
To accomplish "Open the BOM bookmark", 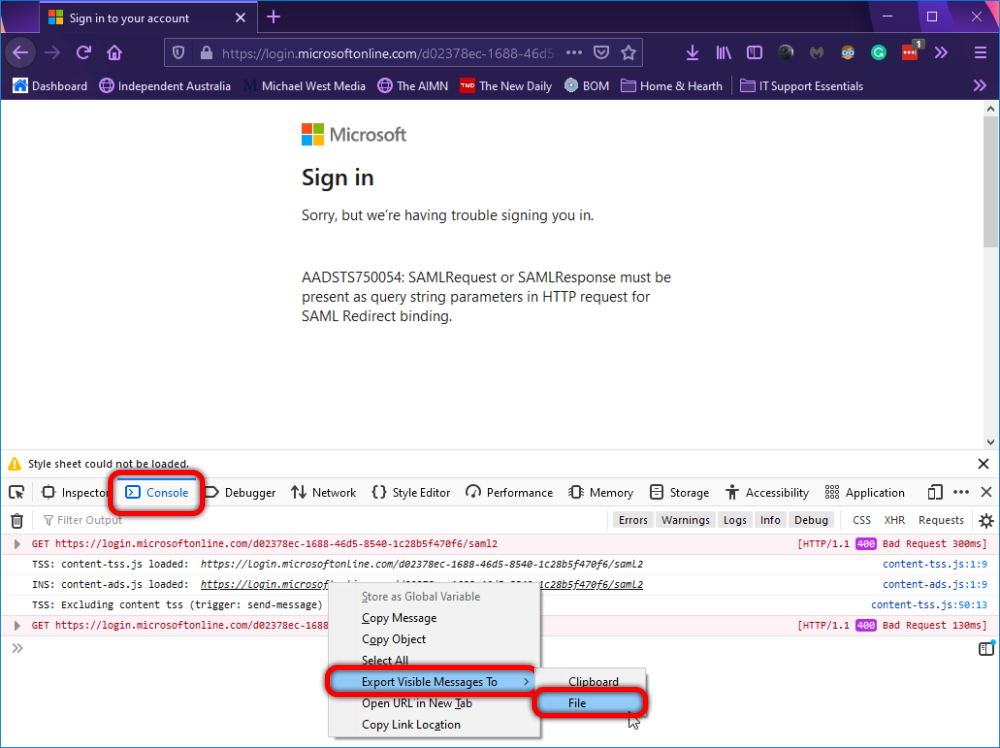I will (587, 85).
